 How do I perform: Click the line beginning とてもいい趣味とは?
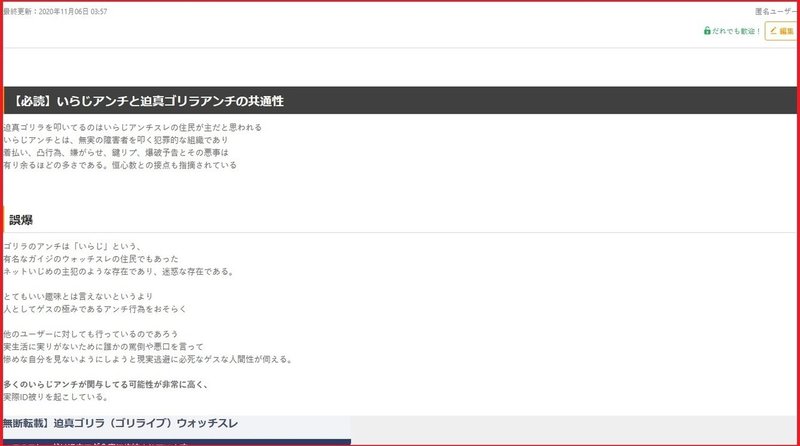pyautogui.click(x=78, y=296)
